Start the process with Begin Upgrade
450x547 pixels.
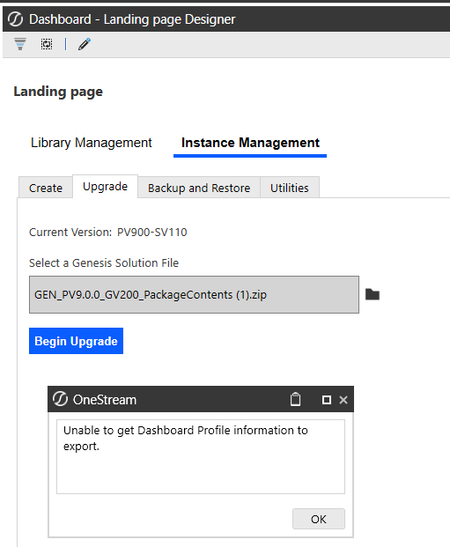coord(76,341)
